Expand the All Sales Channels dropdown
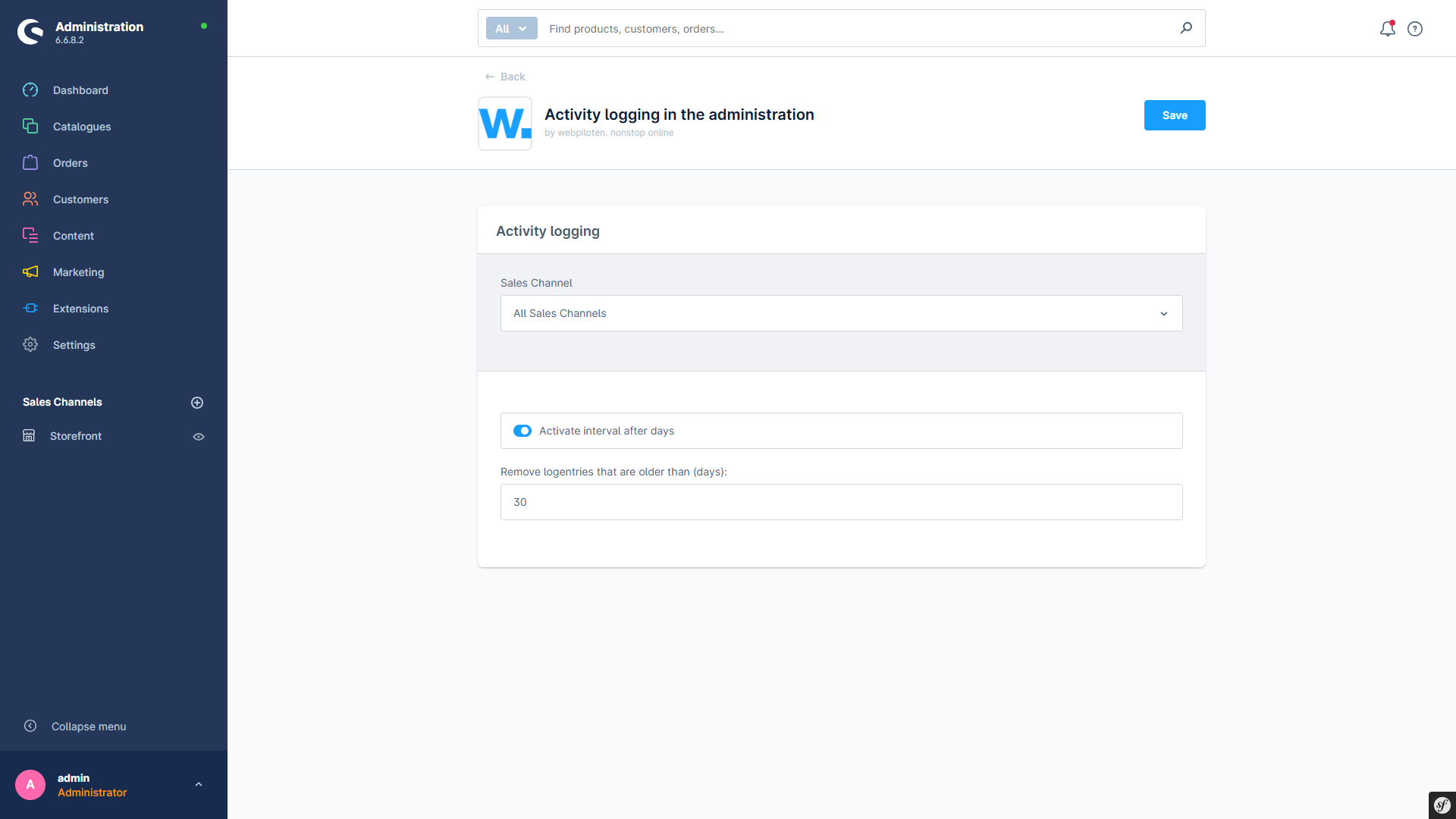This screenshot has width=1456, height=819. [x=841, y=313]
